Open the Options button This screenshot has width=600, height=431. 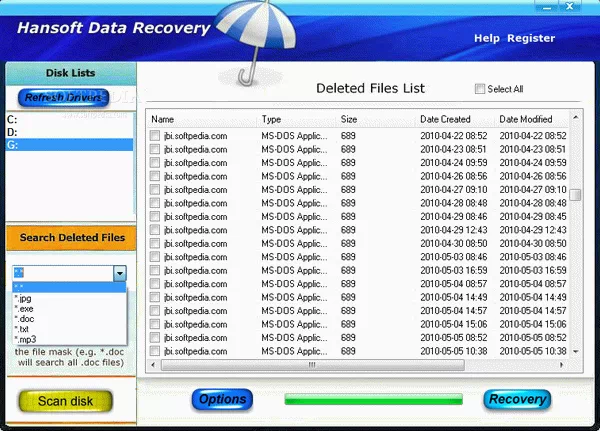(x=222, y=399)
